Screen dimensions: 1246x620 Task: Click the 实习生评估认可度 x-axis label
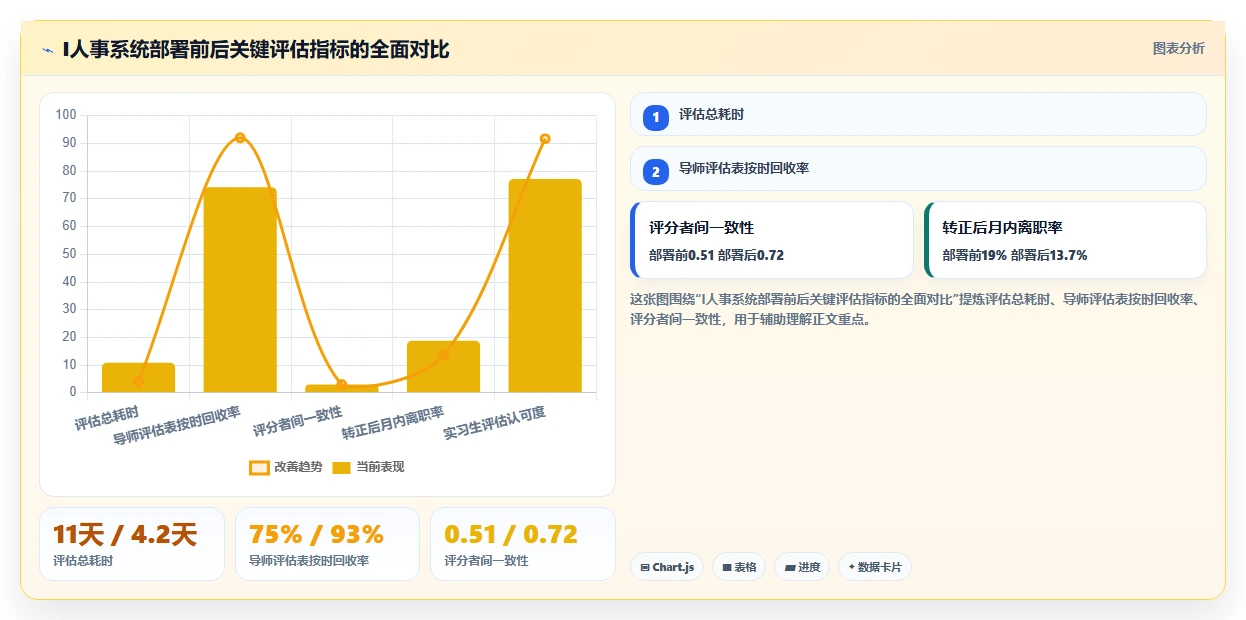coord(495,423)
